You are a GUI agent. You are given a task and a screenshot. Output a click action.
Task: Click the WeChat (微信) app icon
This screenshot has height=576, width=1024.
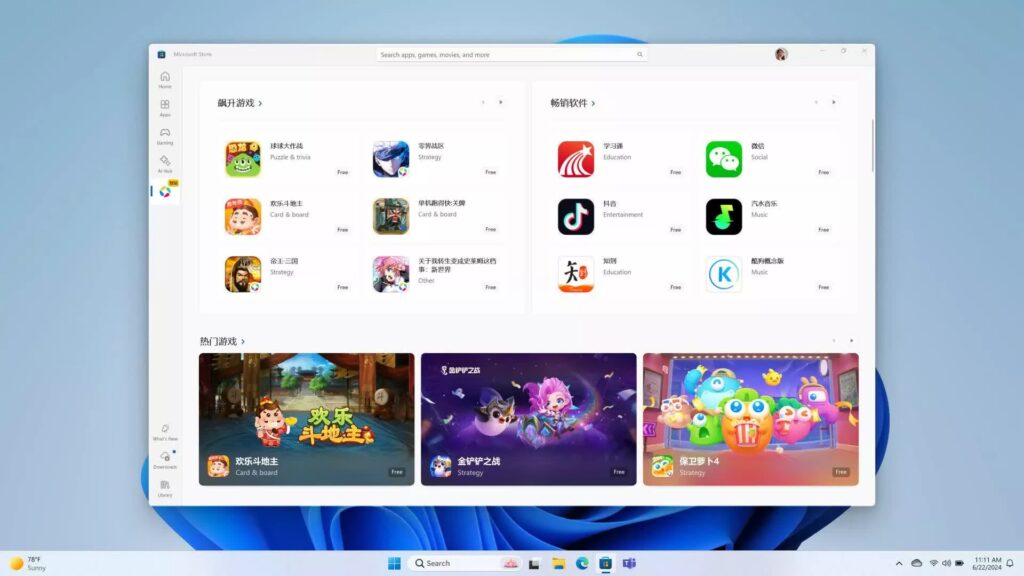point(724,158)
